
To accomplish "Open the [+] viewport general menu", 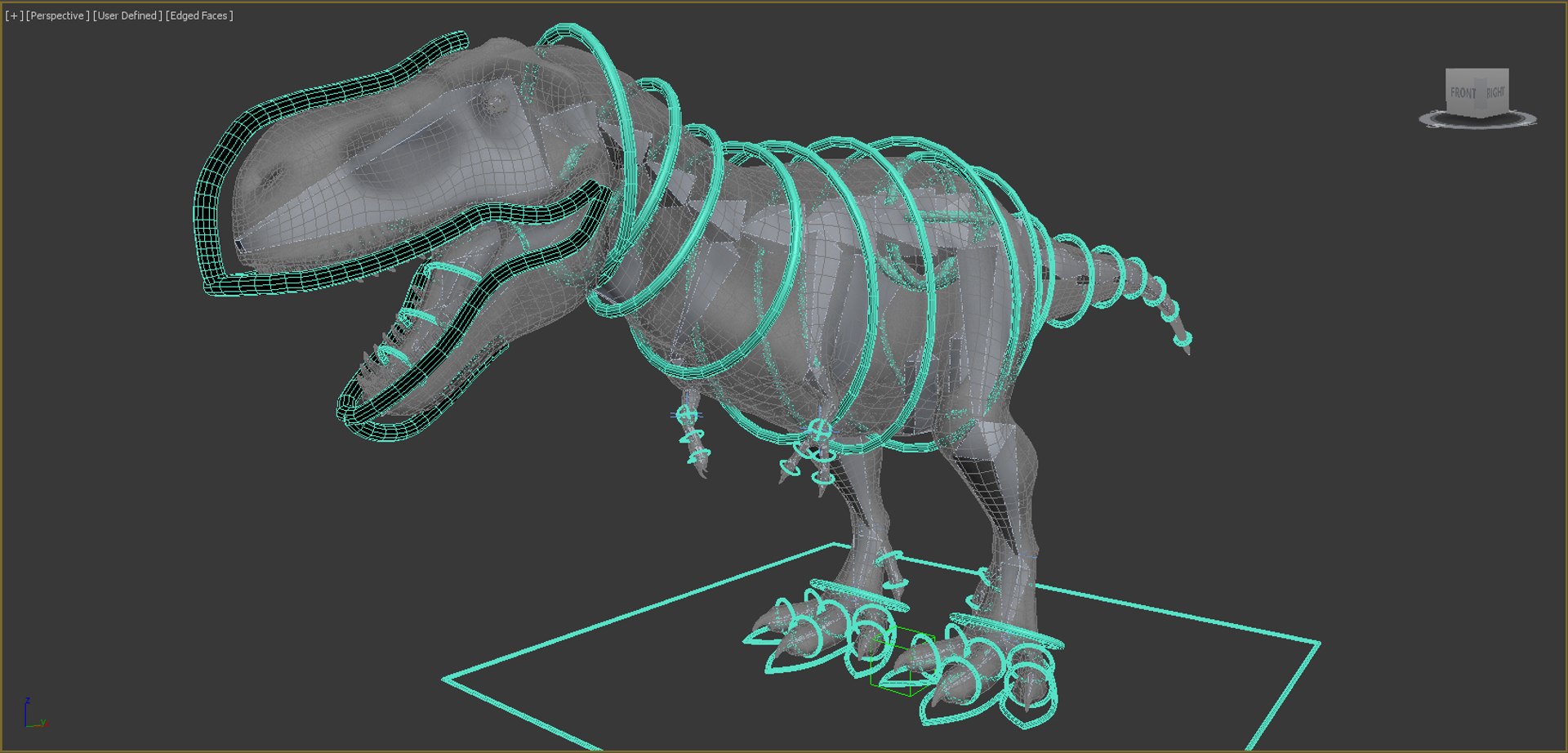I will (14, 16).
